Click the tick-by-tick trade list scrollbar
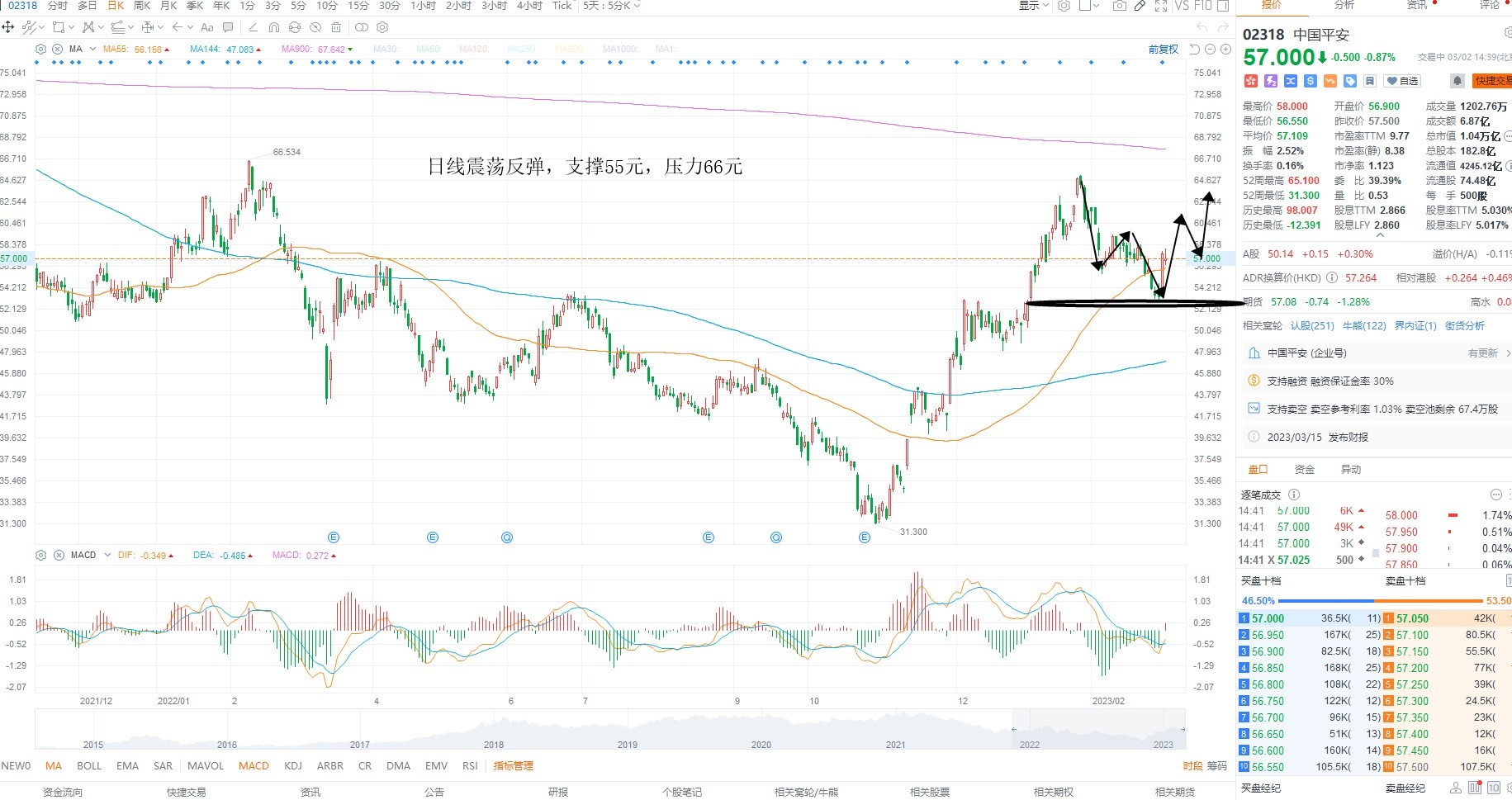 click(x=1376, y=553)
